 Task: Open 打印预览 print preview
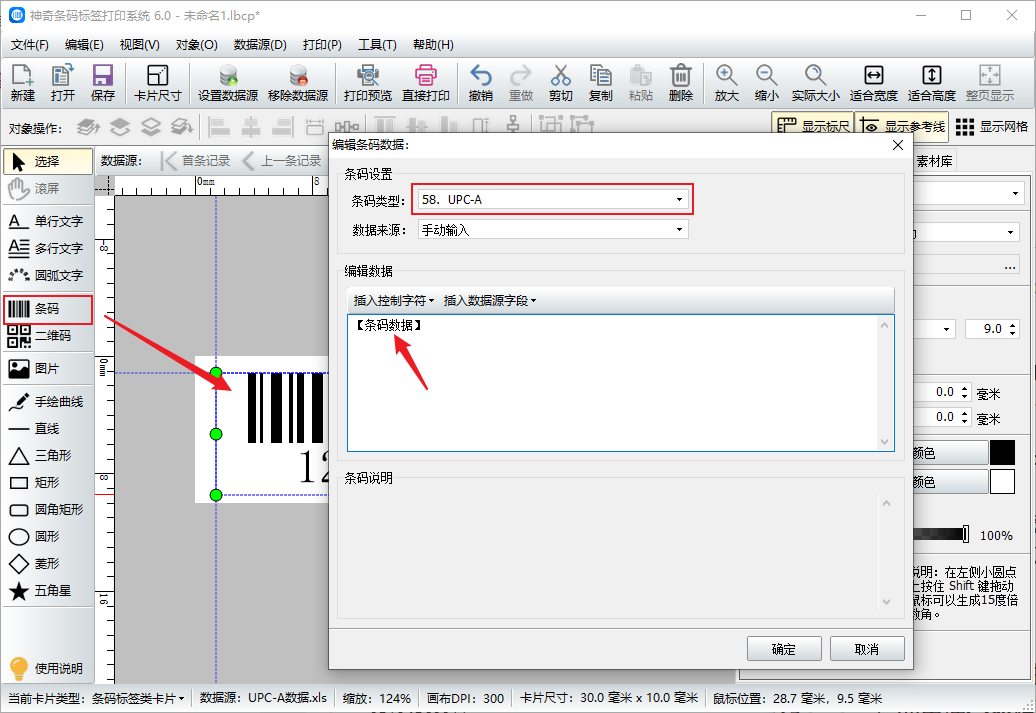(368, 83)
